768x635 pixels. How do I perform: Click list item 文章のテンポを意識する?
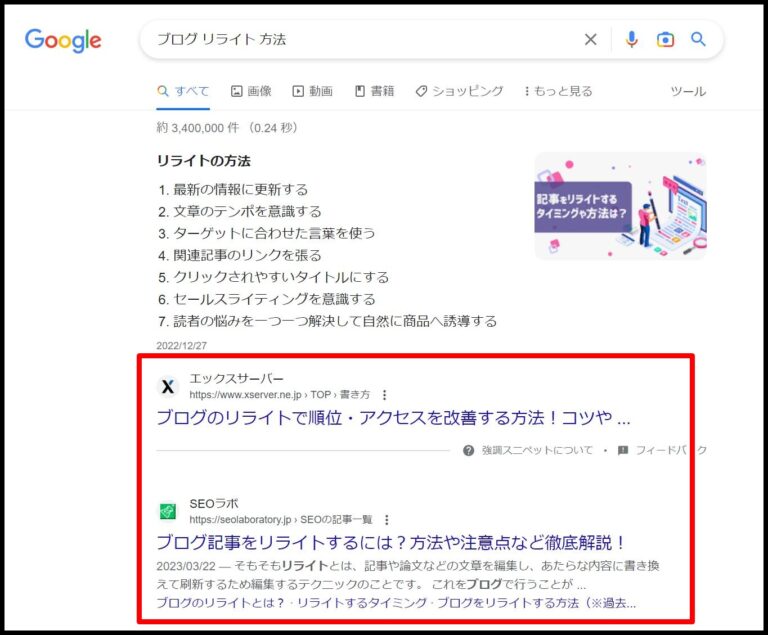pyautogui.click(x=247, y=212)
